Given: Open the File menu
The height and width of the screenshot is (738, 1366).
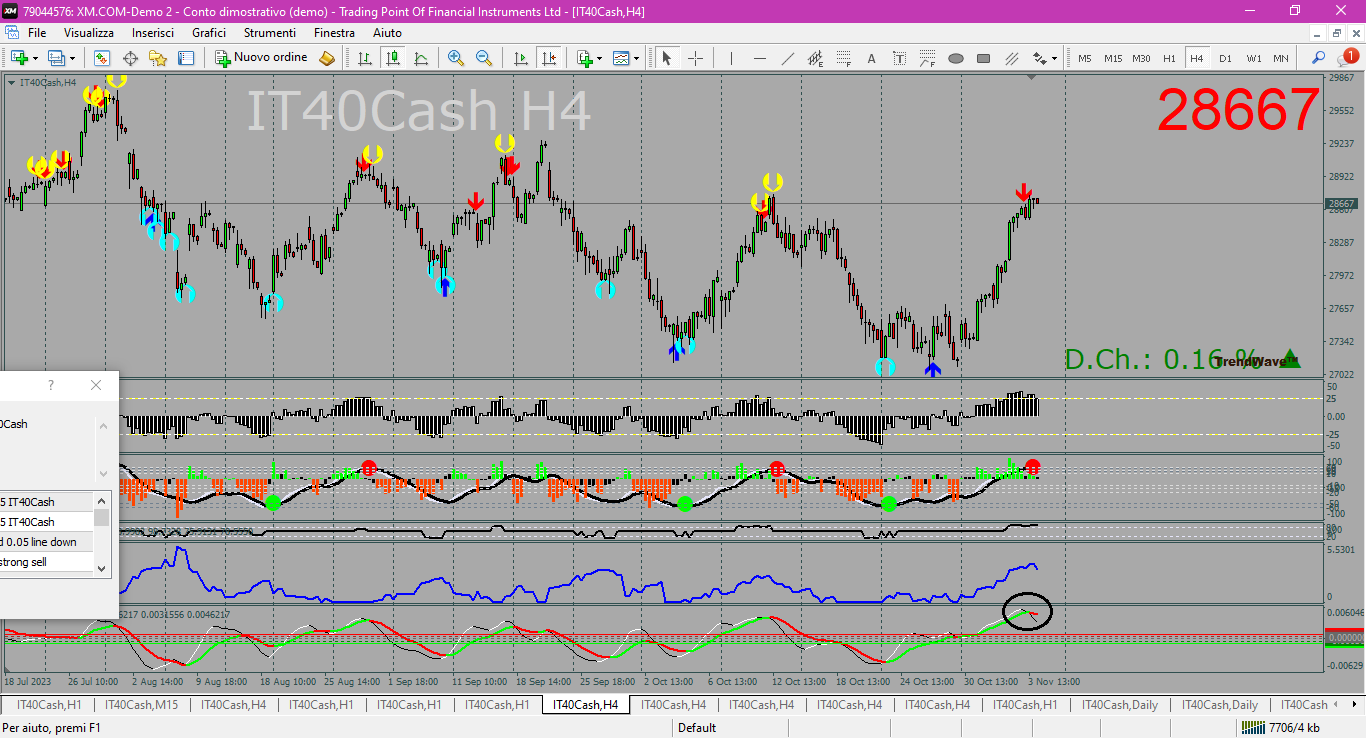Looking at the screenshot, I should coord(37,33).
